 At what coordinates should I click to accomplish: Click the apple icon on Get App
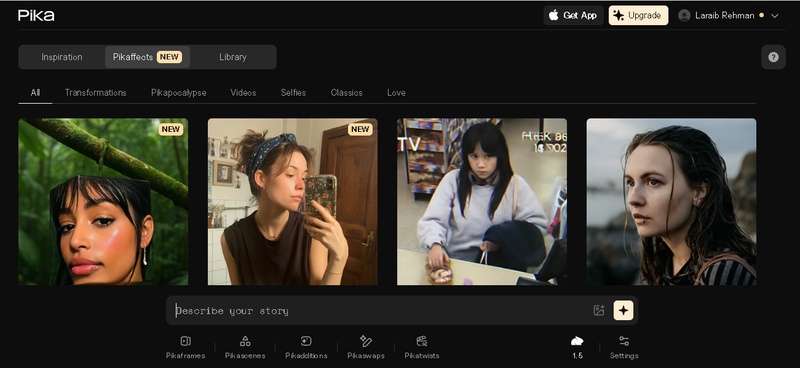pyautogui.click(x=554, y=15)
